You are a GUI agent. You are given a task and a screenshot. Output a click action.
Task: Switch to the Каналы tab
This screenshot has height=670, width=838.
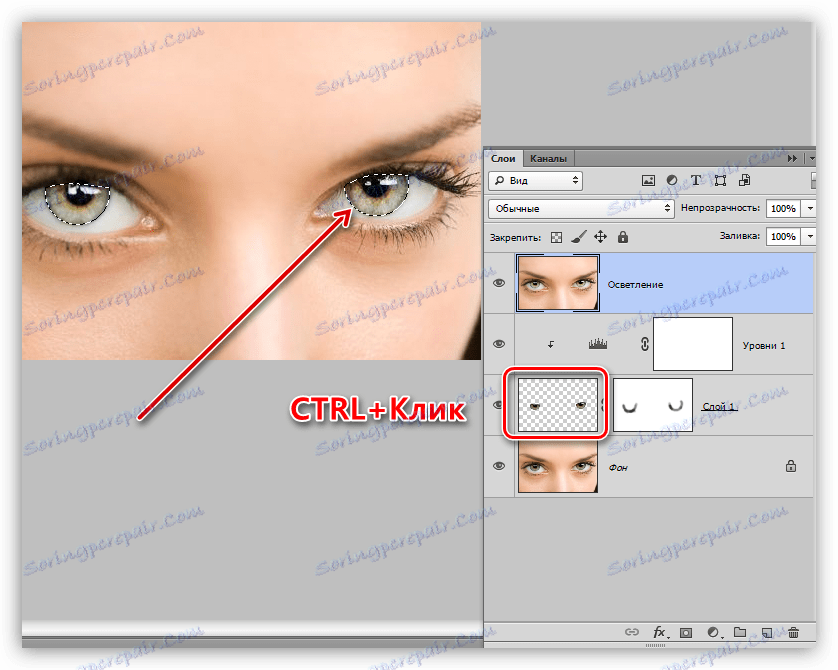pyautogui.click(x=548, y=159)
